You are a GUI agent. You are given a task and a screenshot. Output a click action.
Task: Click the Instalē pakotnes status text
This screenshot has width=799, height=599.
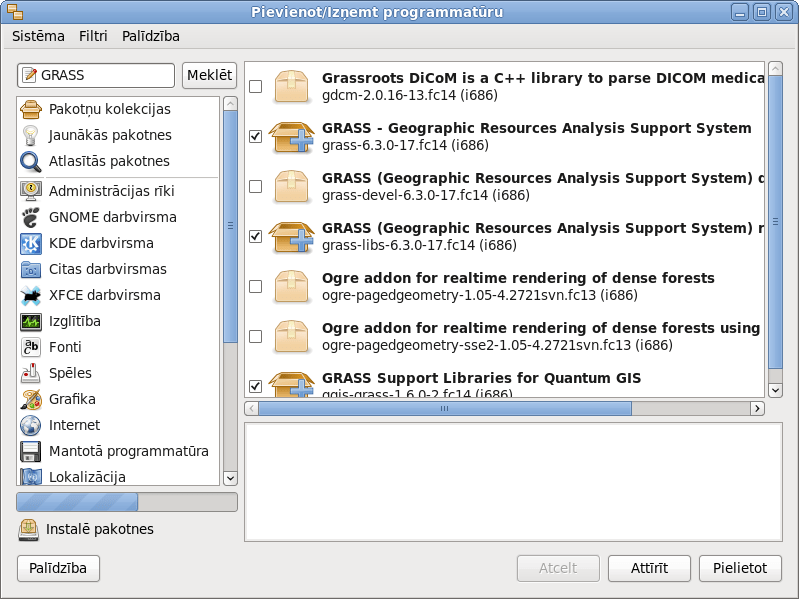tap(99, 529)
